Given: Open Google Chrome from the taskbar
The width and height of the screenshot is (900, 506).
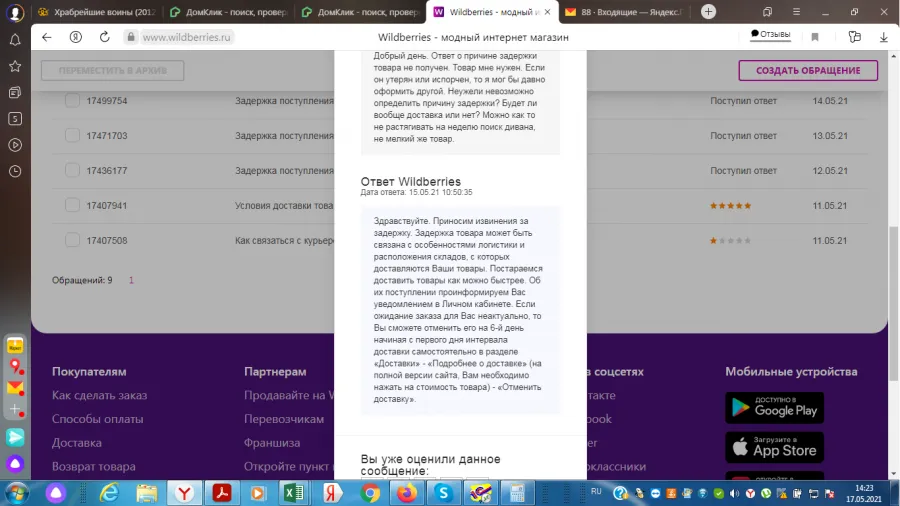Looking at the screenshot, I should coord(370,493).
